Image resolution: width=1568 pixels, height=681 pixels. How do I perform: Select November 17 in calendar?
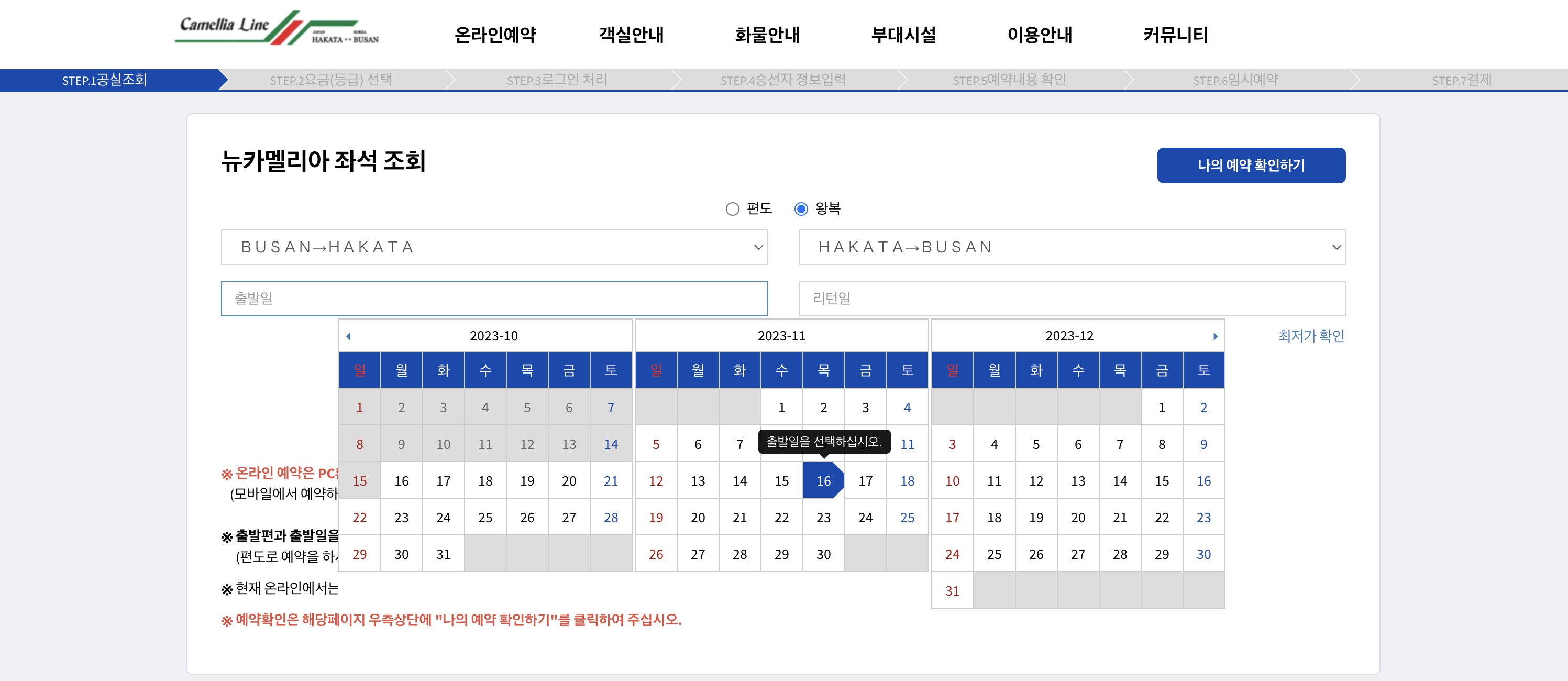(865, 481)
